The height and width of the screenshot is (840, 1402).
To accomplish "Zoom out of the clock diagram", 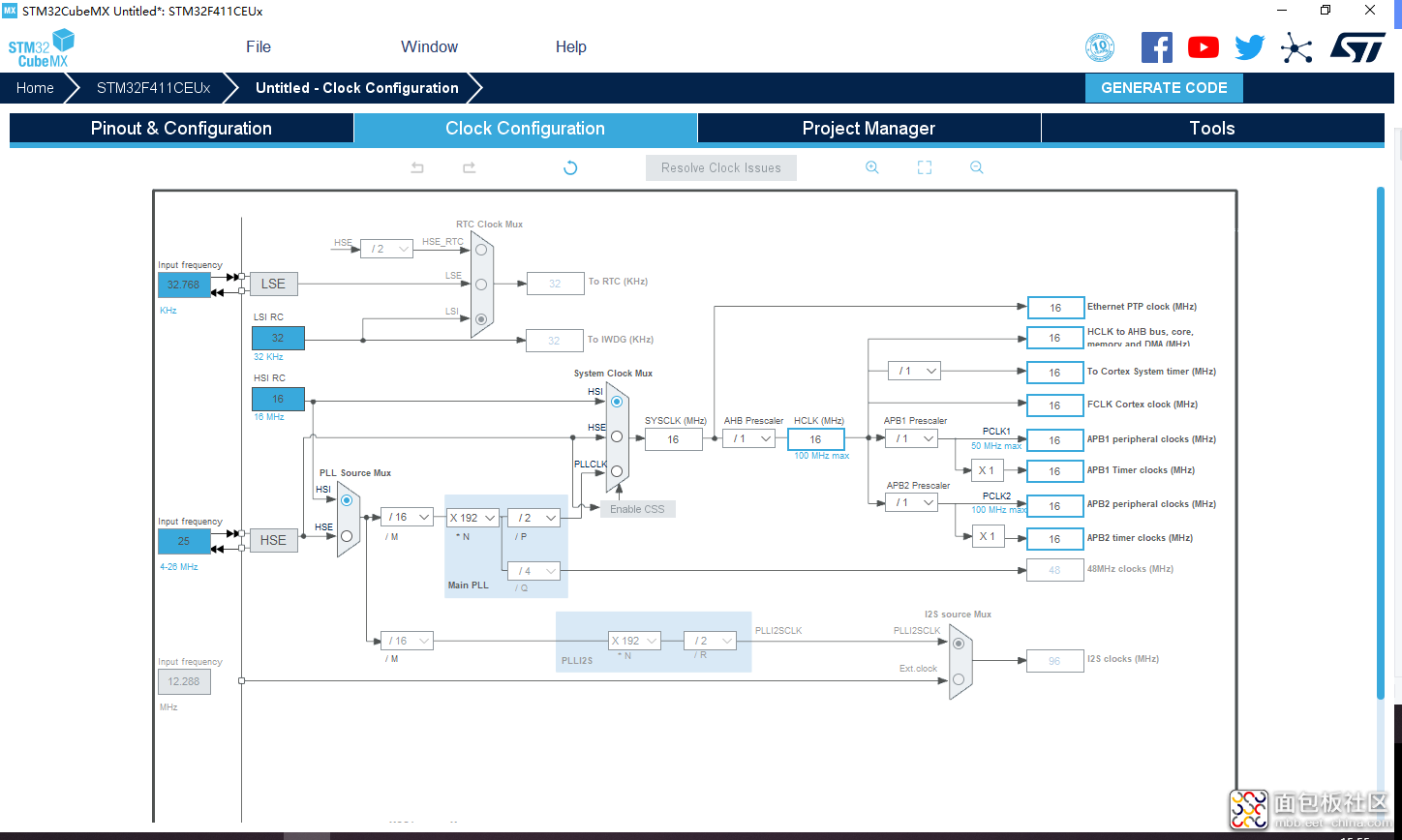I will [x=977, y=167].
